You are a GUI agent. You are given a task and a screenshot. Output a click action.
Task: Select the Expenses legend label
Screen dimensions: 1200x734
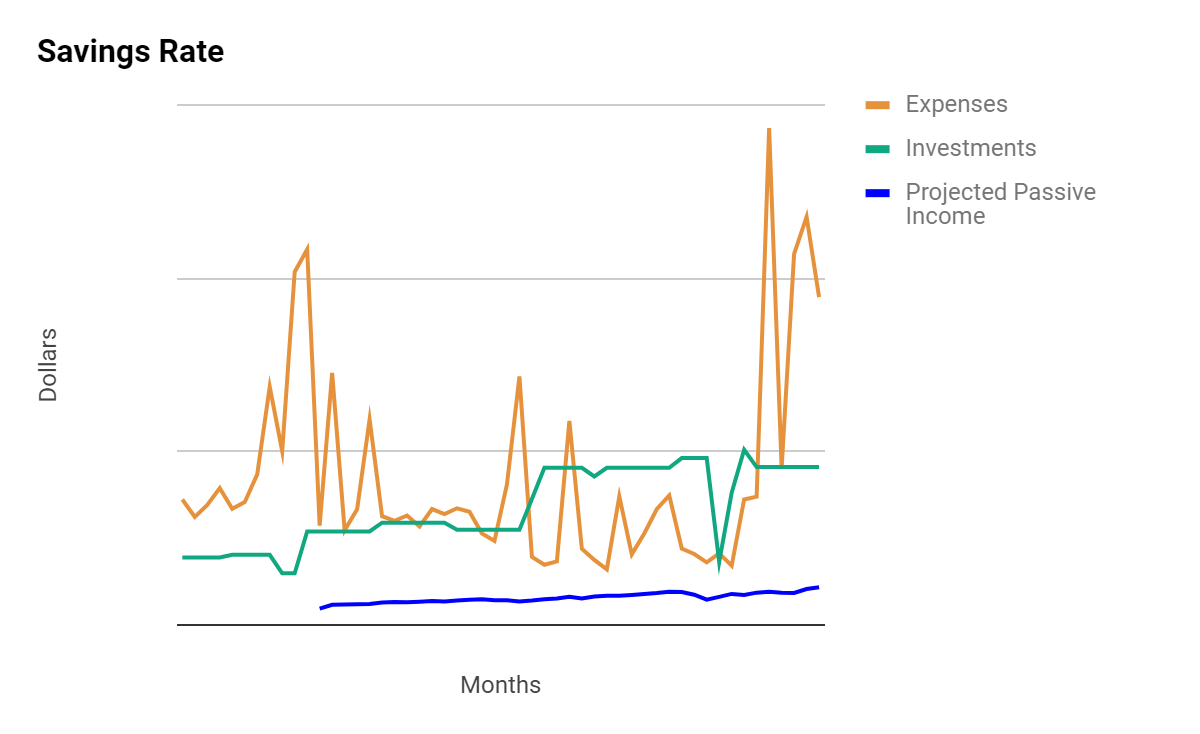pyautogui.click(x=956, y=104)
